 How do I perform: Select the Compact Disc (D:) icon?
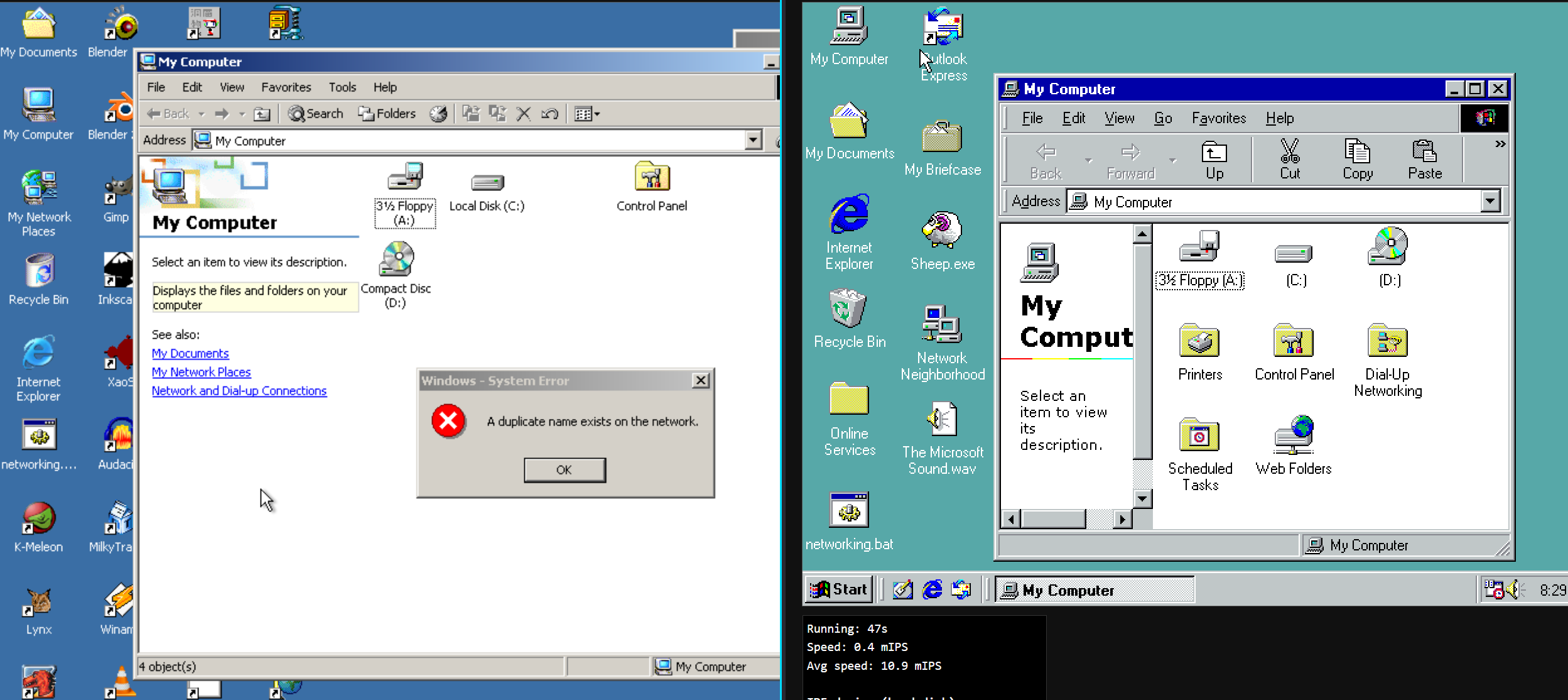pyautogui.click(x=396, y=275)
